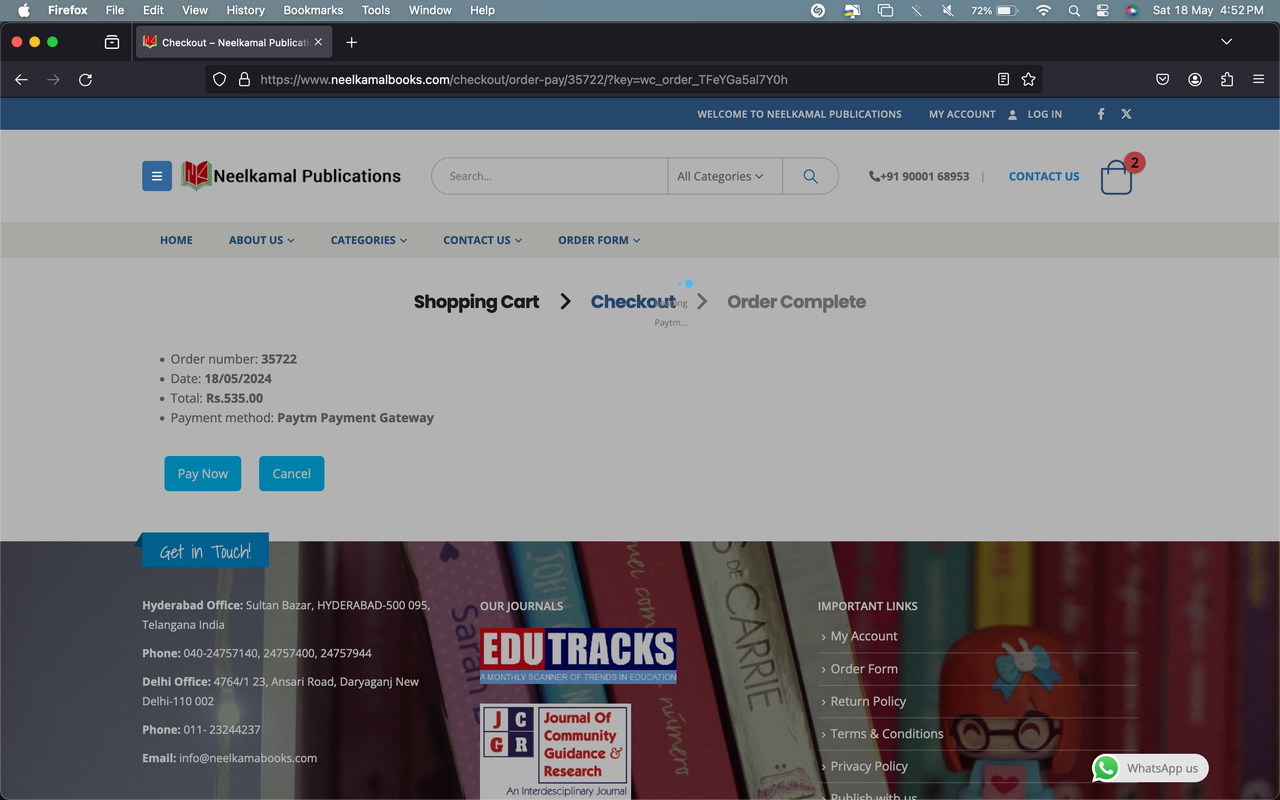Open the View menu
Screen dimensions: 1280x800
[x=195, y=10]
